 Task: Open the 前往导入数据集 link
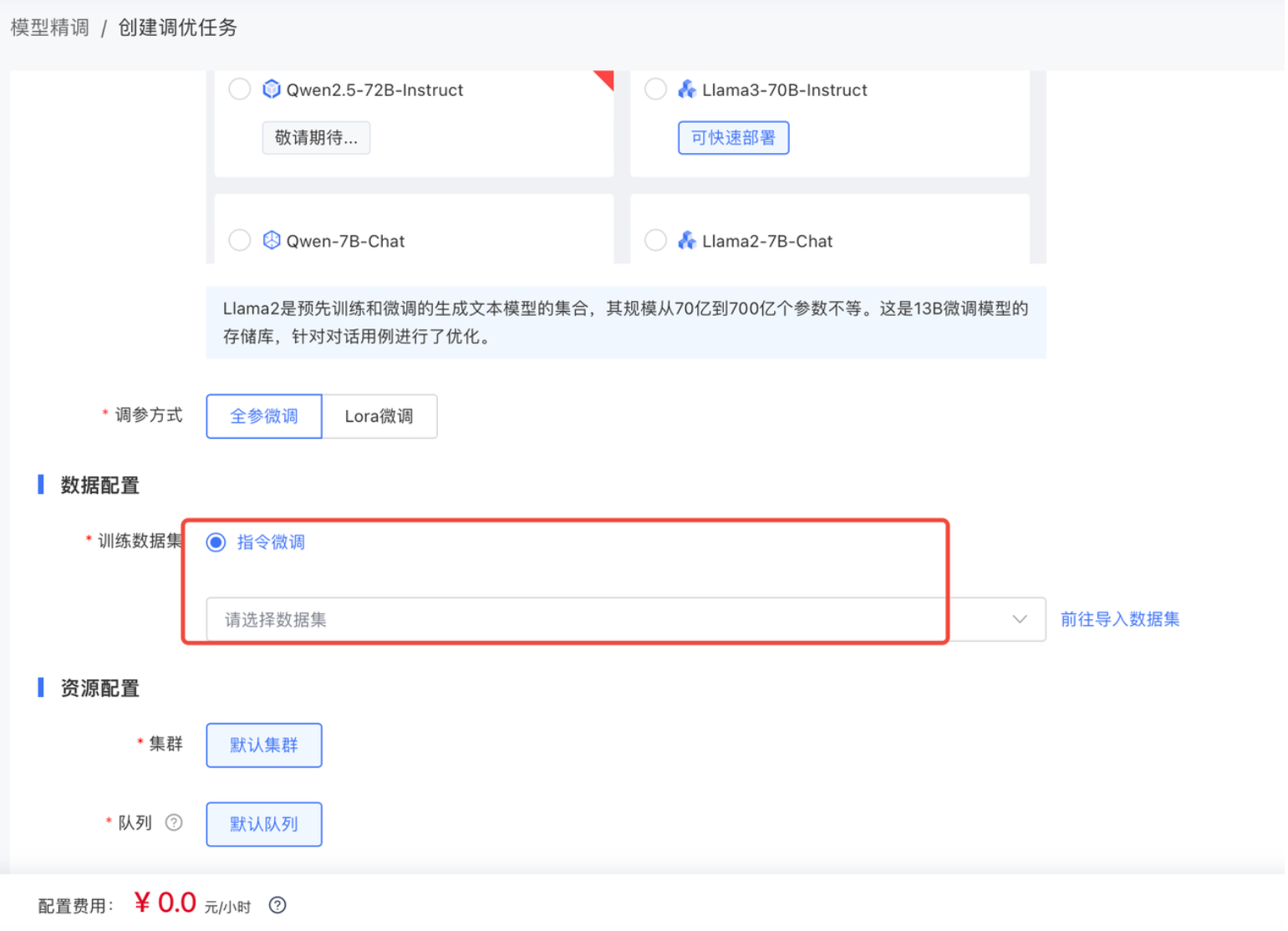pyautogui.click(x=1120, y=619)
